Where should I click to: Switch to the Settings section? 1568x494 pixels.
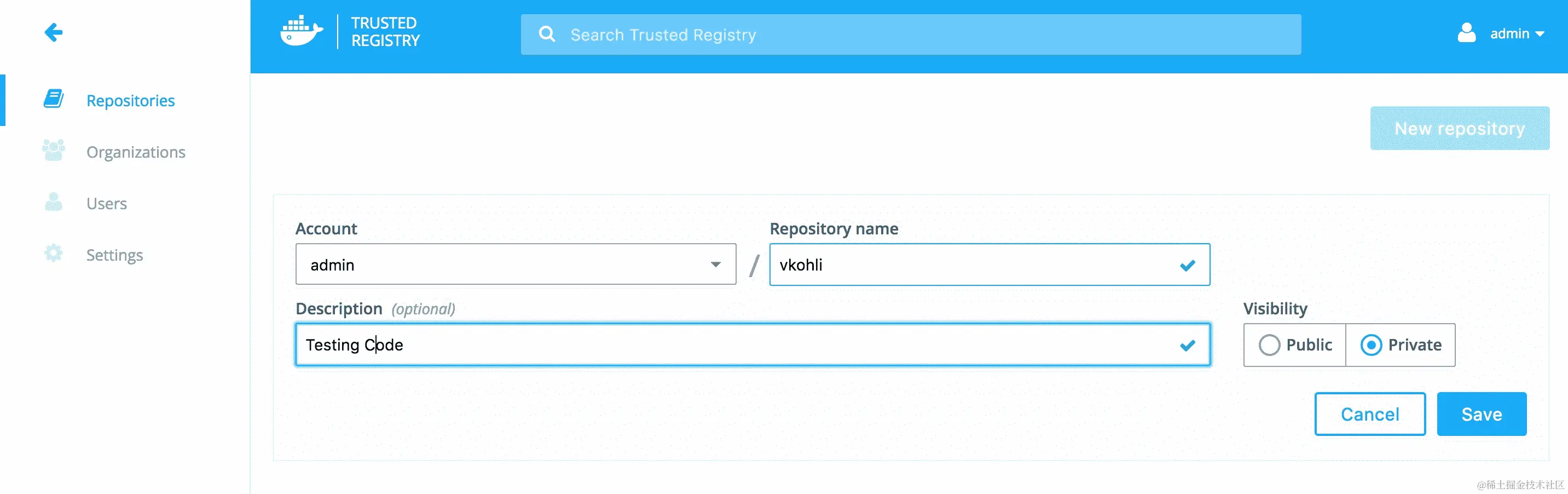pyautogui.click(x=114, y=255)
